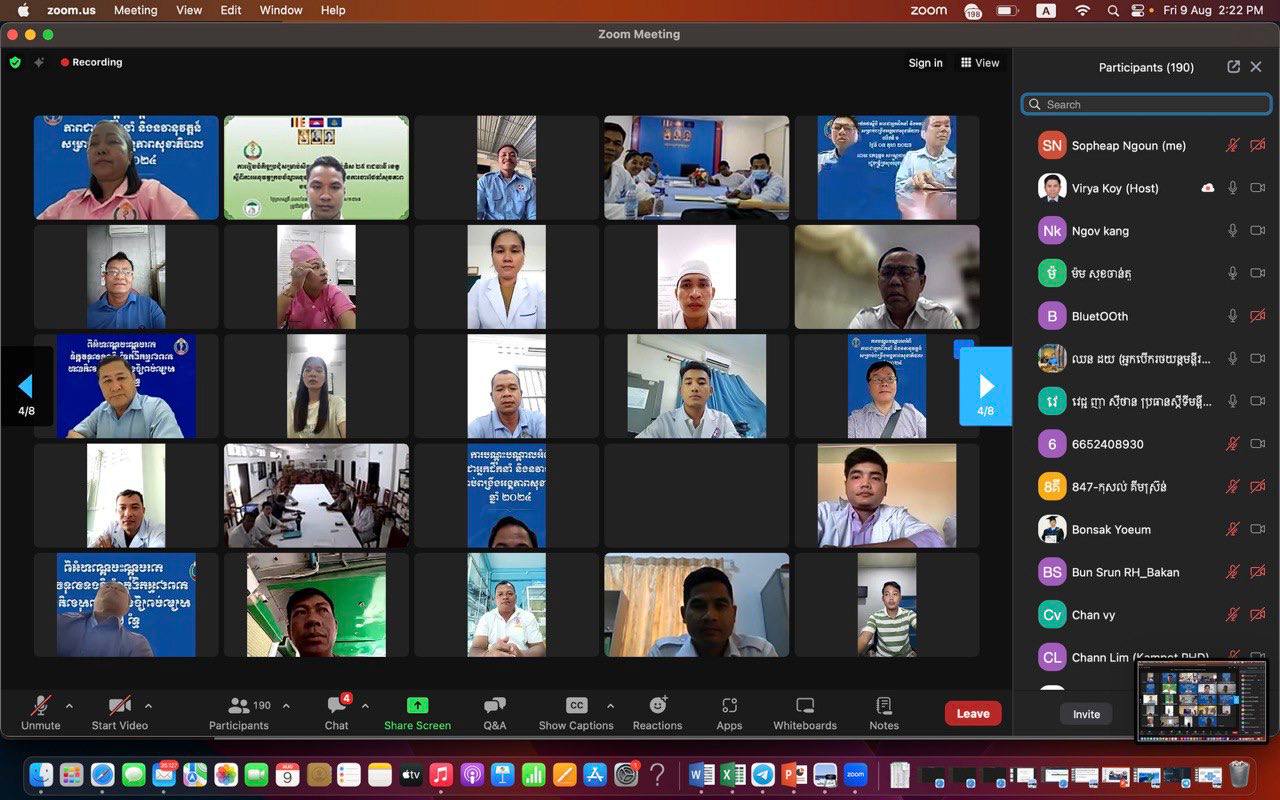Open the Help menu
This screenshot has width=1280, height=800.
[333, 10]
